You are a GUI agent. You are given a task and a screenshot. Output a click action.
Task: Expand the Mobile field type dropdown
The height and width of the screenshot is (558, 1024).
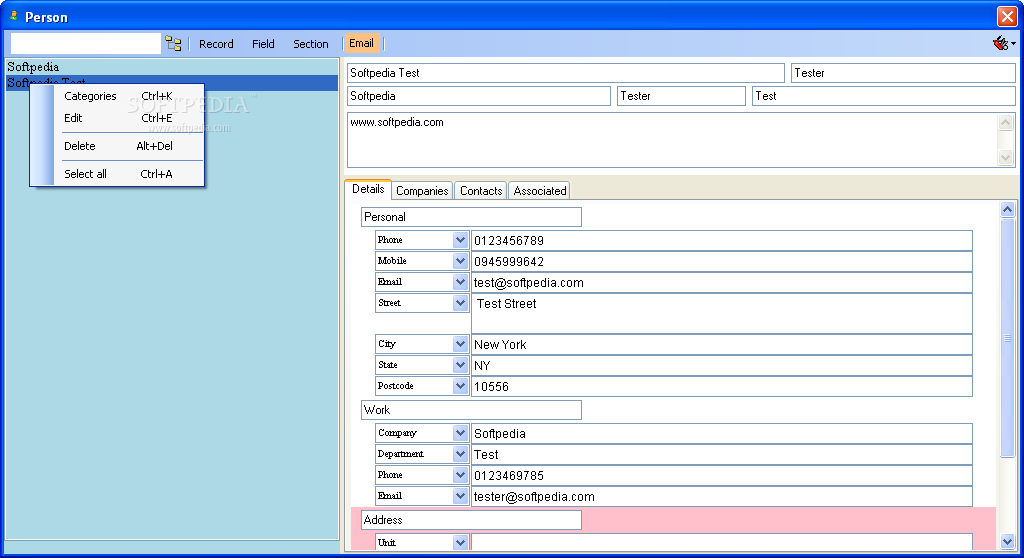coord(460,261)
